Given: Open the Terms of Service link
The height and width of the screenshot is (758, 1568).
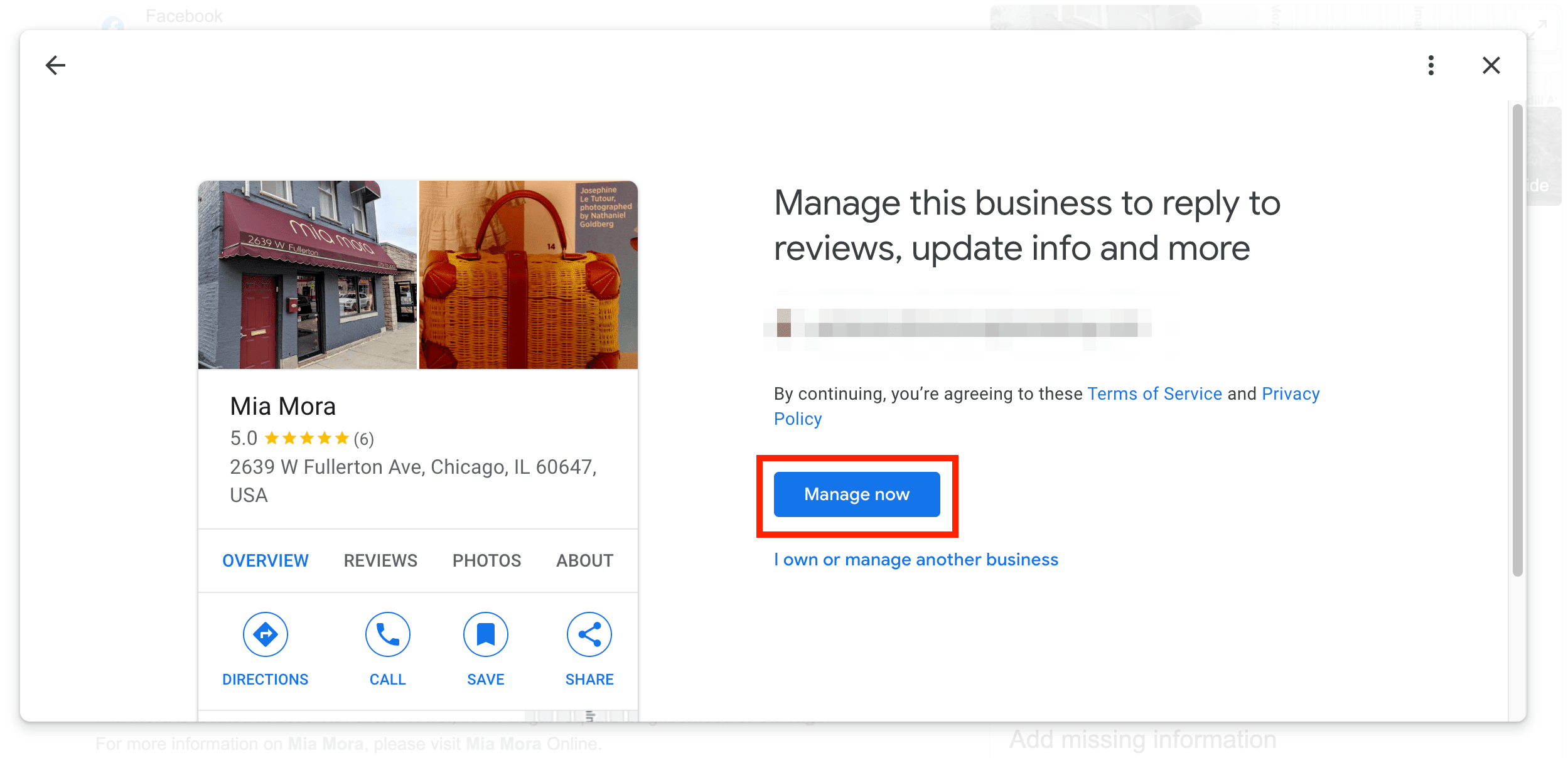Looking at the screenshot, I should (1155, 393).
